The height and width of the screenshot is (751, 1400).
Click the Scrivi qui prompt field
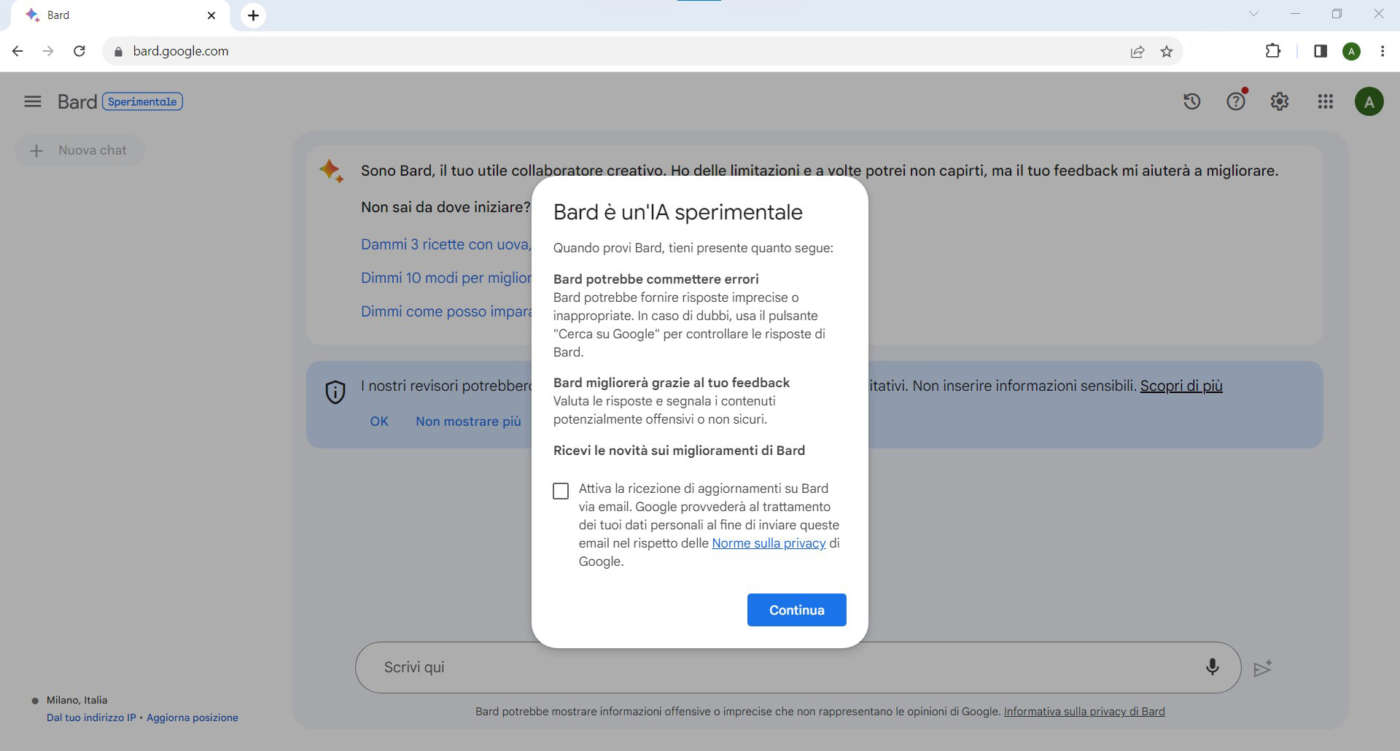pyautogui.click(x=797, y=667)
